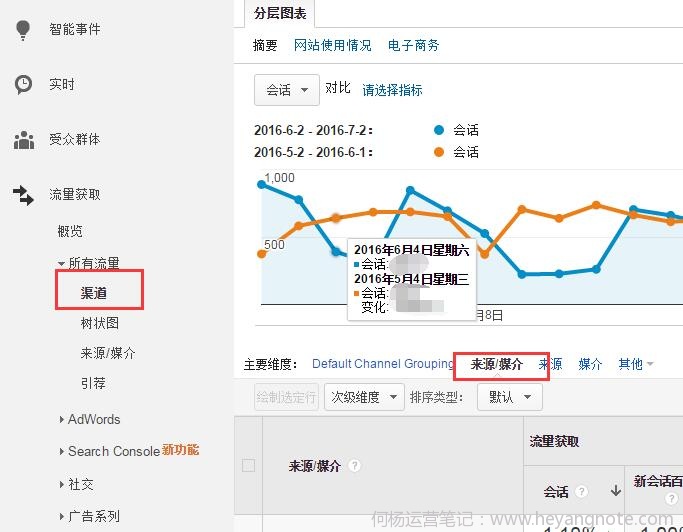Viewport: 683px width, 532px height.
Task: Select 树状图 in the sidebar
Action: 100,323
